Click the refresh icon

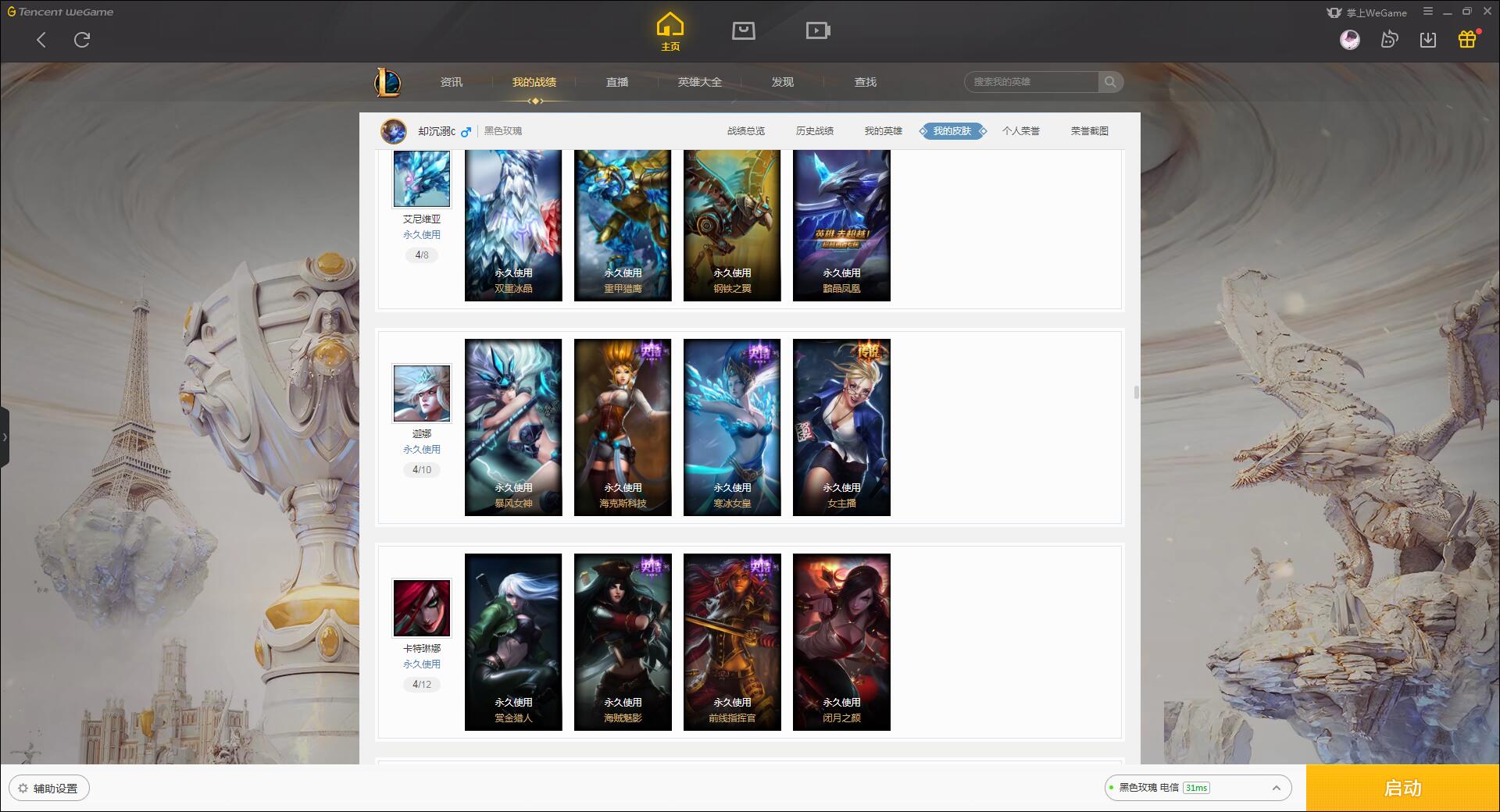click(82, 40)
